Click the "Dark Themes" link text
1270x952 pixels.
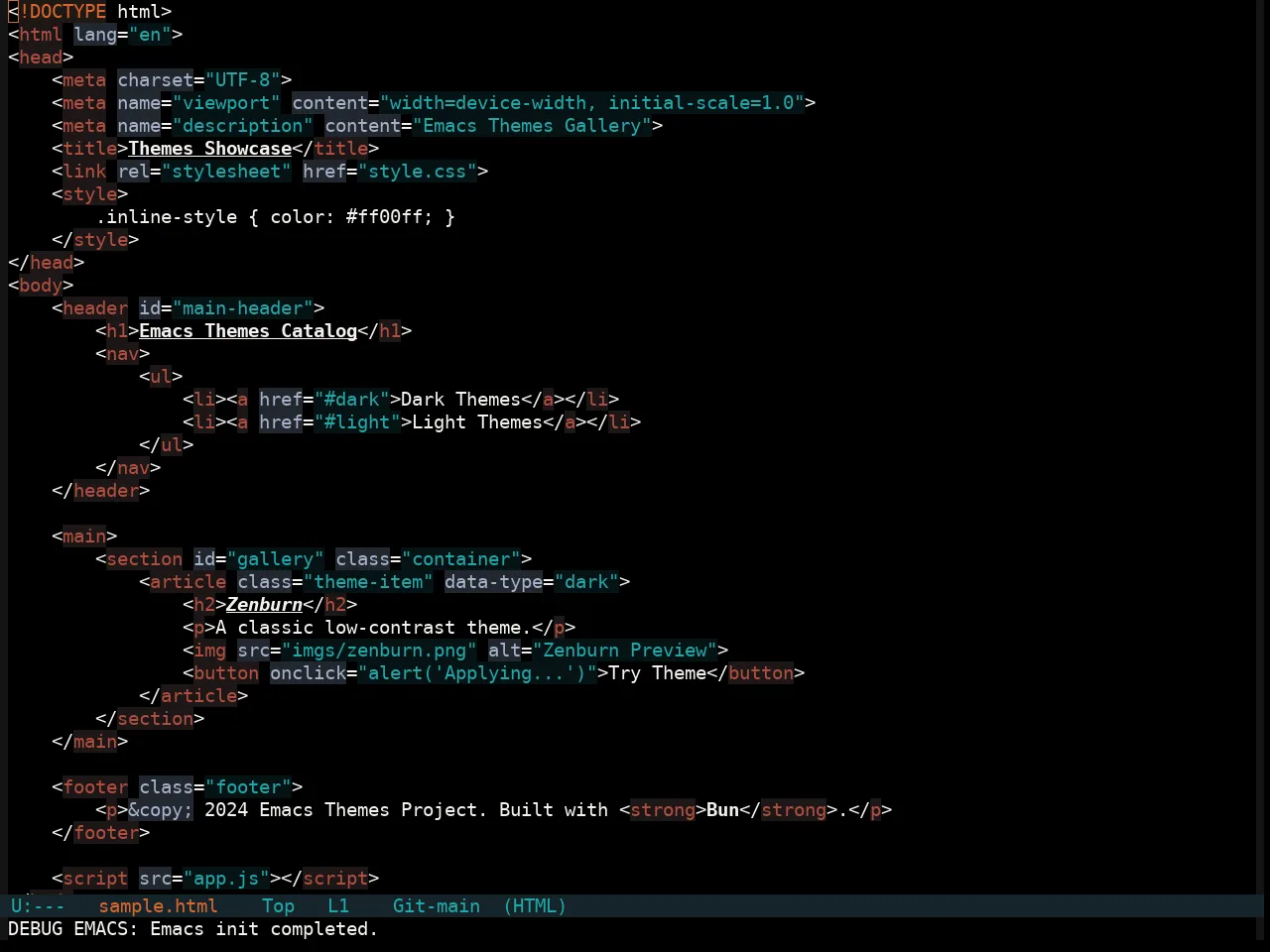460,400
